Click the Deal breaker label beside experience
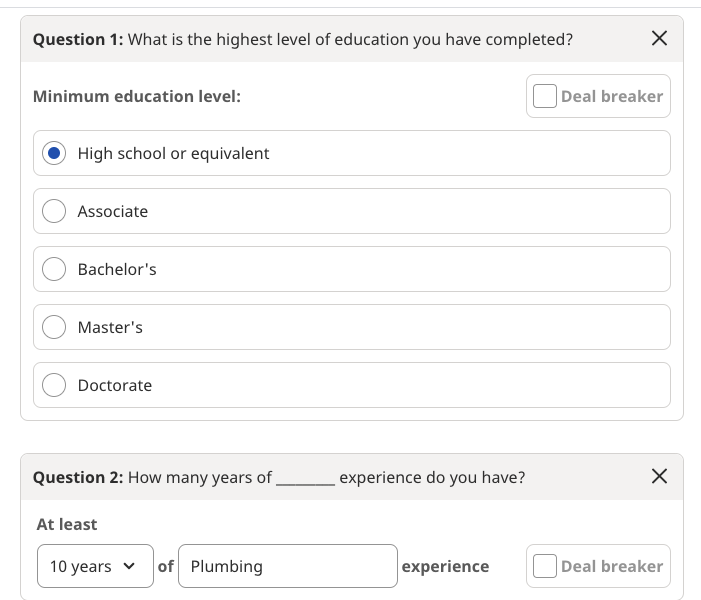This screenshot has height=600, width=701. pos(612,566)
